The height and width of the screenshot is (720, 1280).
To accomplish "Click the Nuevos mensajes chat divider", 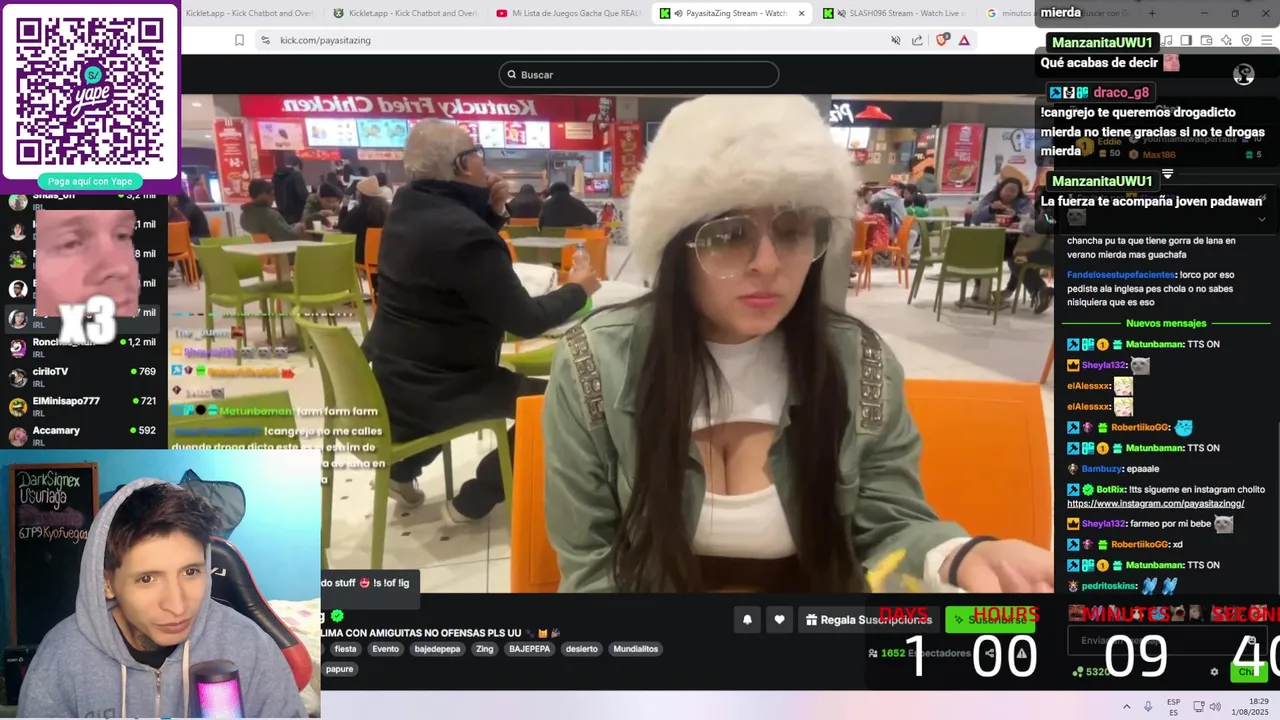I will (x=1166, y=323).
